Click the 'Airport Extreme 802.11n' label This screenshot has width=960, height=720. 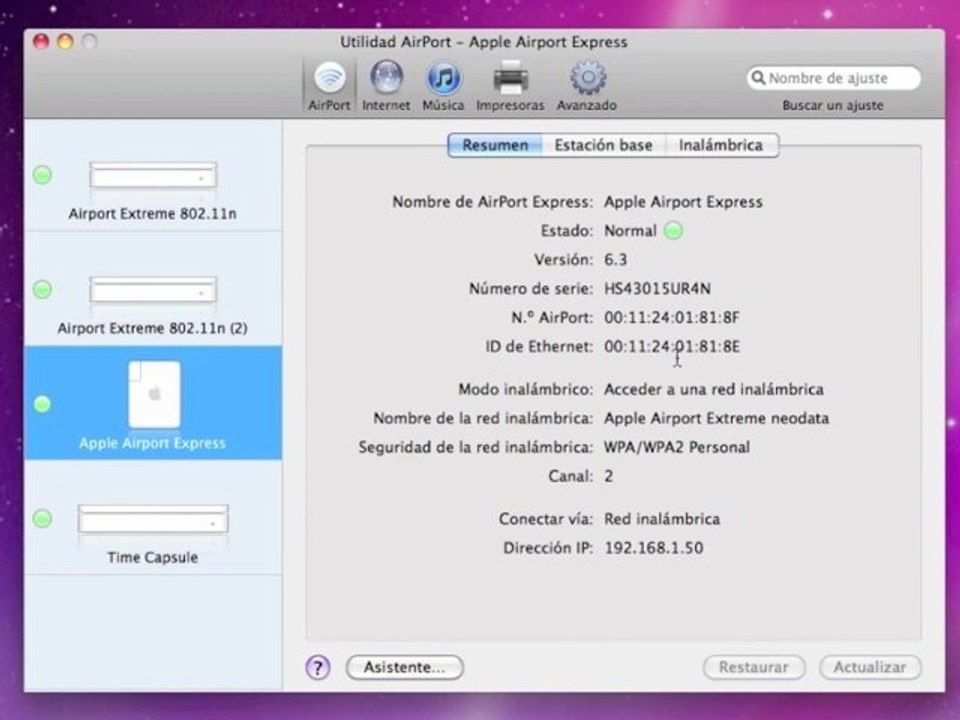152,214
